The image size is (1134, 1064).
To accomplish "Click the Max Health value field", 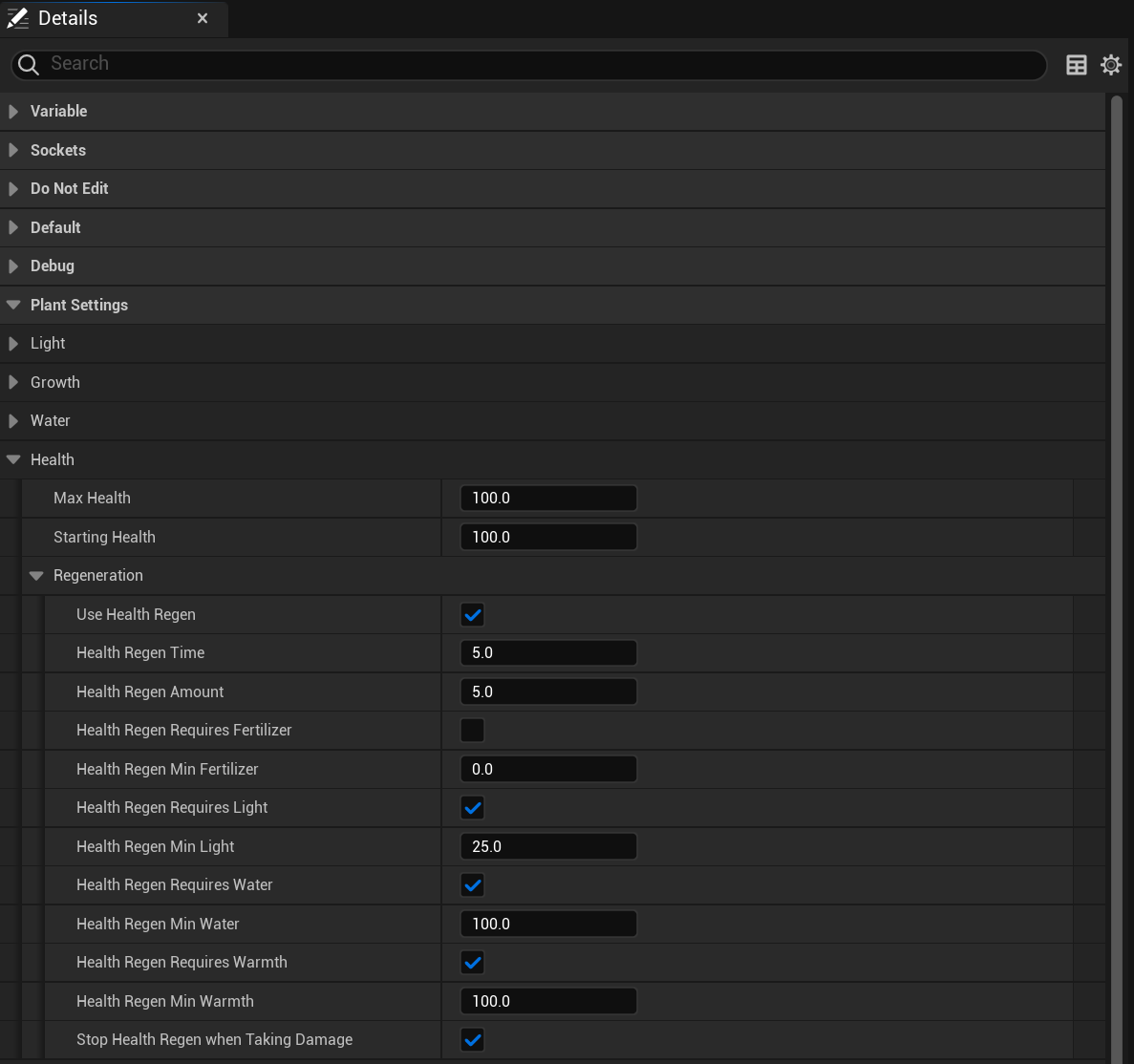I will point(547,499).
